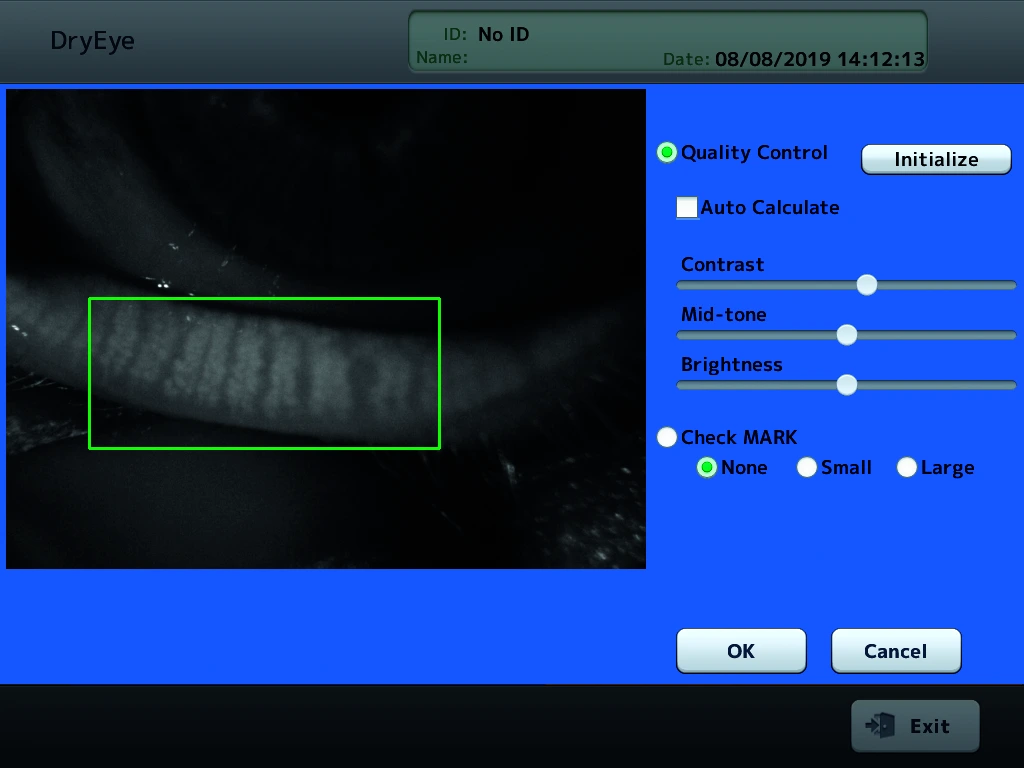This screenshot has width=1024, height=768.
Task: Click the Brightness slider handle
Action: pyautogui.click(x=847, y=385)
